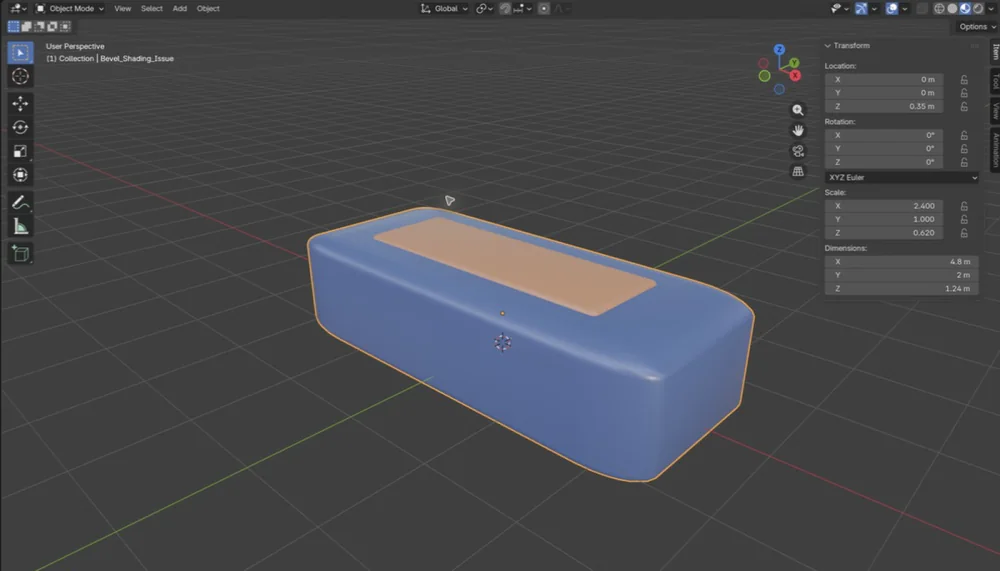Pick the Measure ruler tool

point(20,226)
